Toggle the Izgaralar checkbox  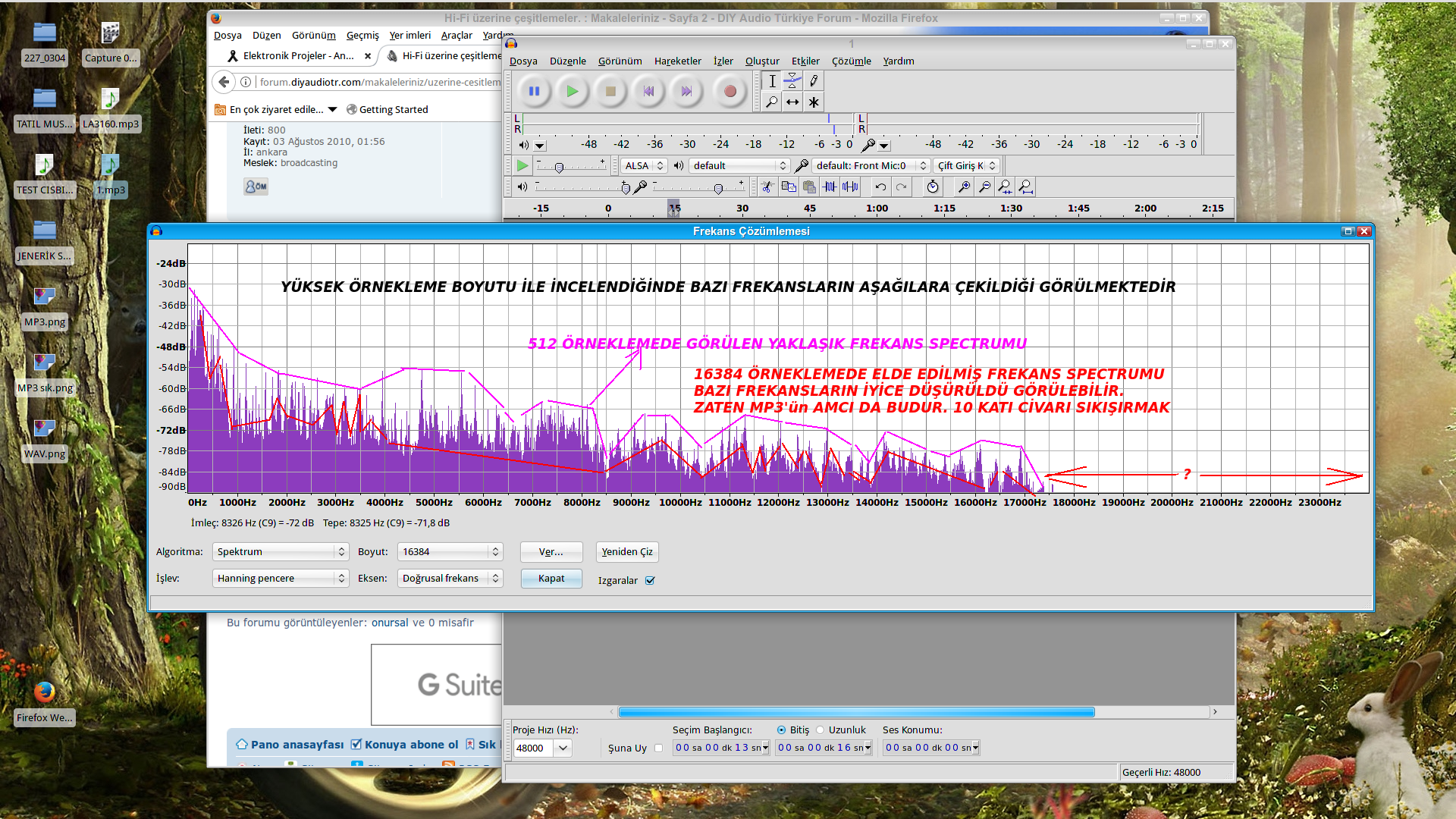tap(650, 581)
